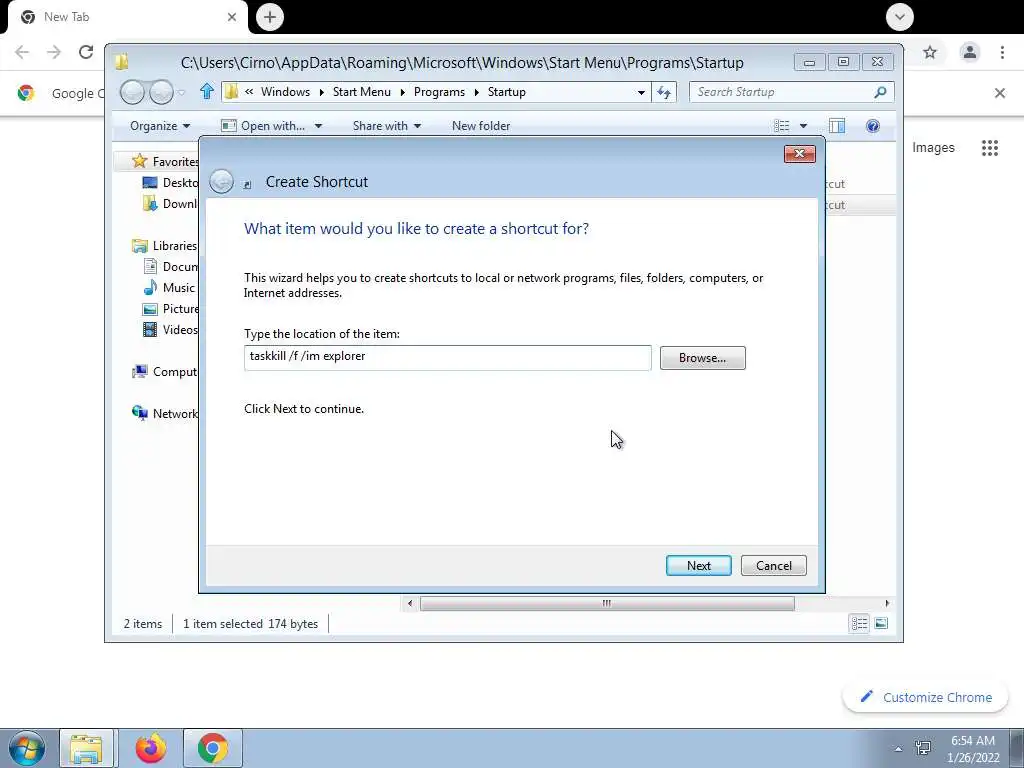Viewport: 1024px width, 768px height.
Task: Launch Firefox from the taskbar
Action: tap(151, 748)
